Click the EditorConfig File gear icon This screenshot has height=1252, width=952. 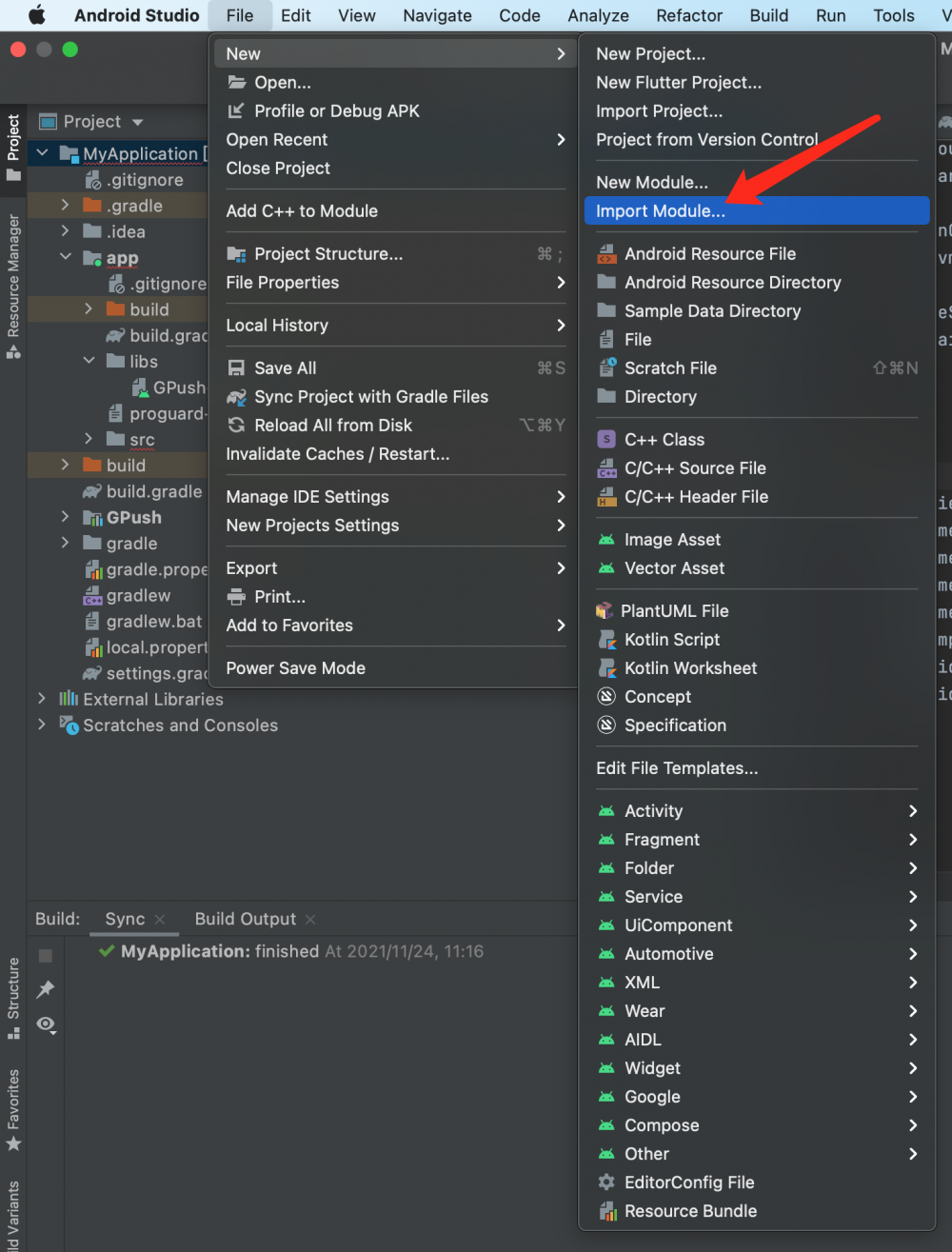606,1182
